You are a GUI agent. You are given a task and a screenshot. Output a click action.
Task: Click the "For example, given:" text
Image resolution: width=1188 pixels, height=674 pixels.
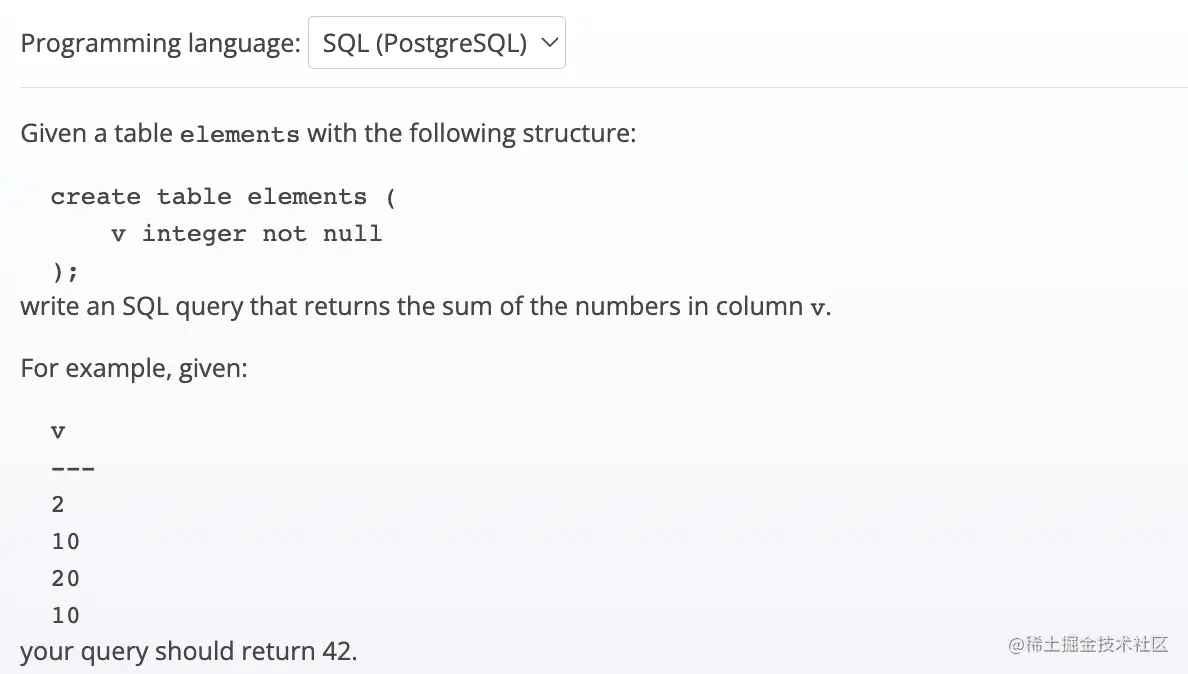[x=133, y=368]
